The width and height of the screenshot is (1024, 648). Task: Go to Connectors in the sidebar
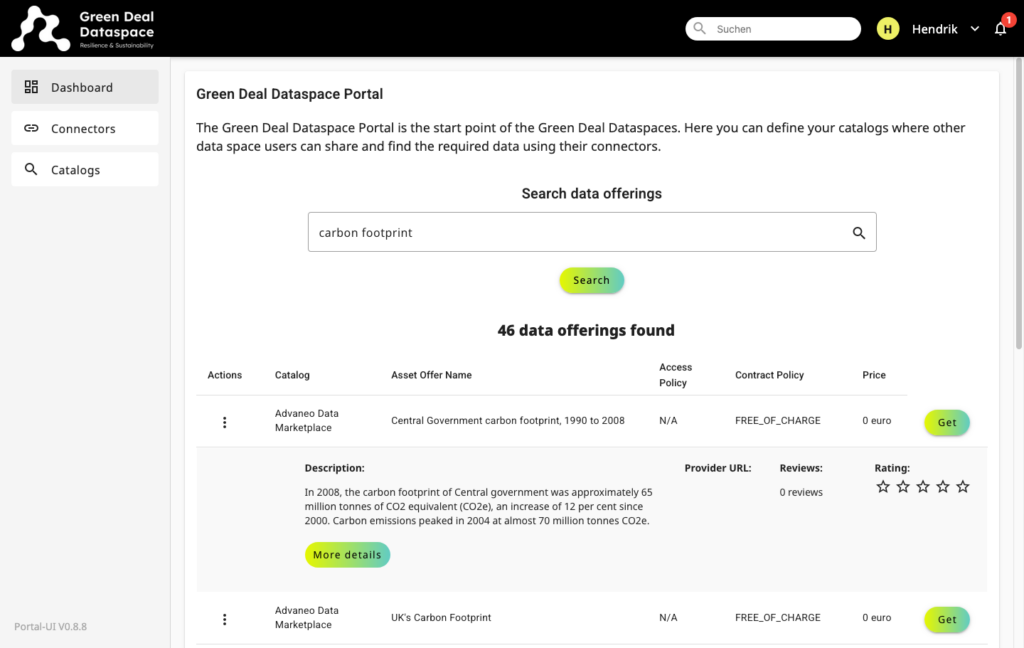(x=85, y=128)
